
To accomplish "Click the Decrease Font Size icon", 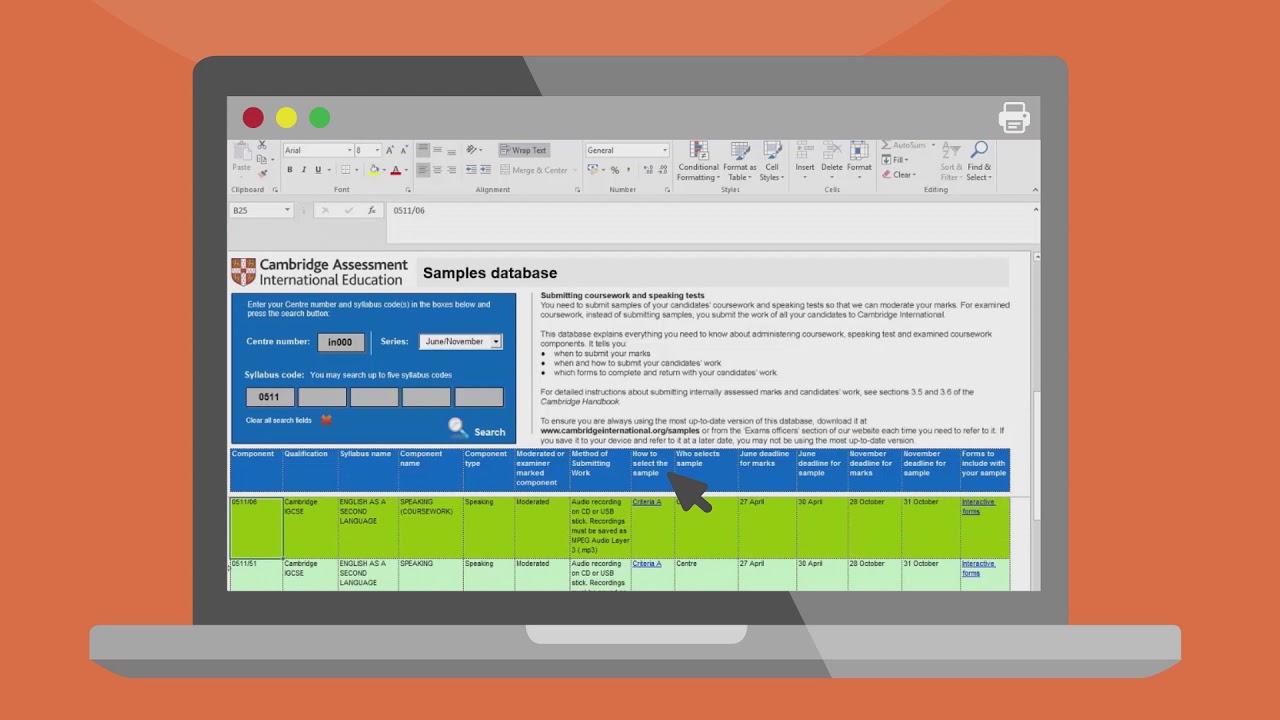I will 404,150.
